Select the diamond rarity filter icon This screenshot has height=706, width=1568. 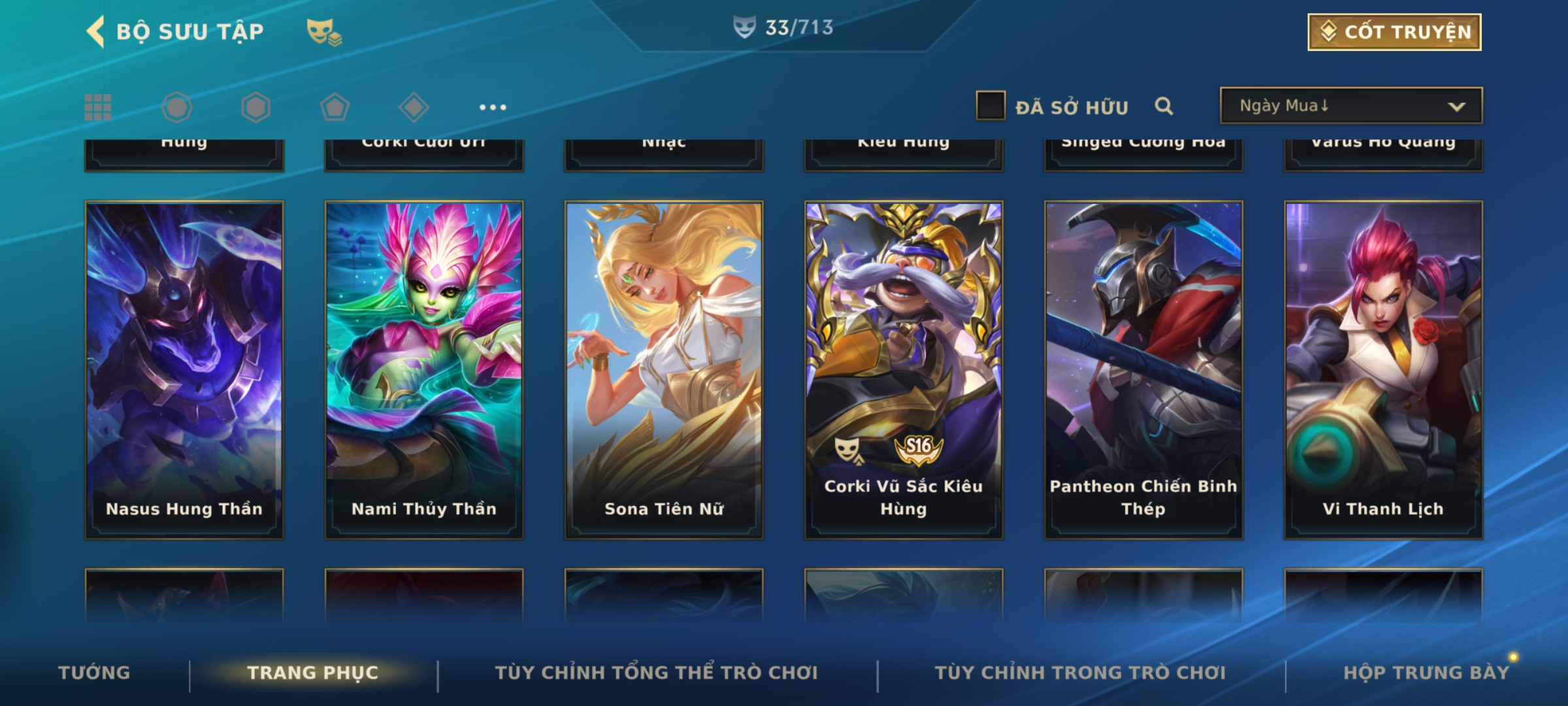click(x=414, y=107)
